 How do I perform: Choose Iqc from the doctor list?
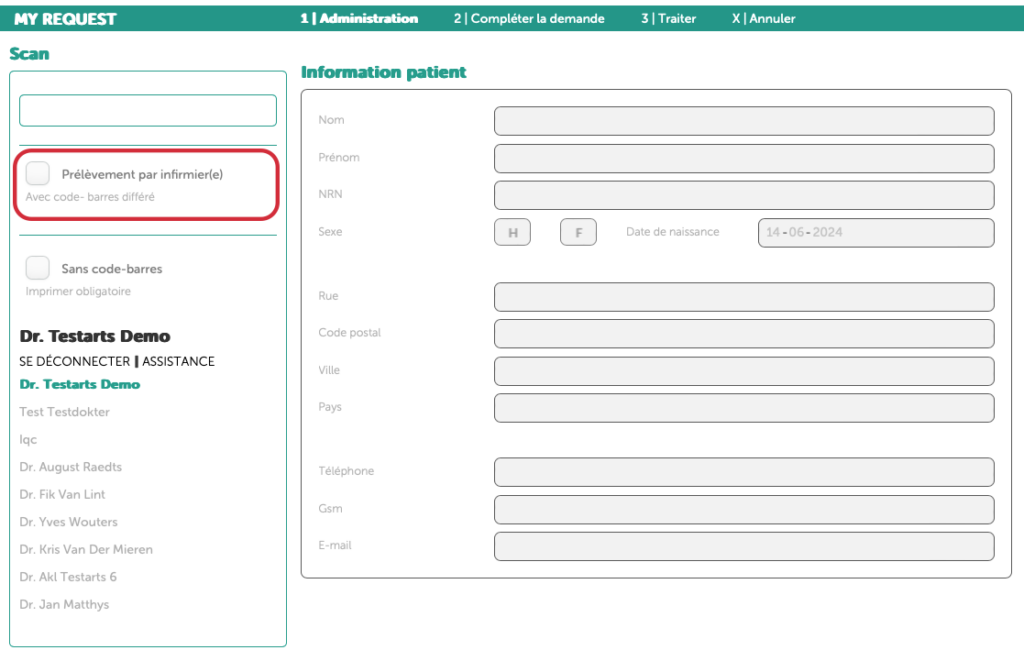tap(28, 439)
